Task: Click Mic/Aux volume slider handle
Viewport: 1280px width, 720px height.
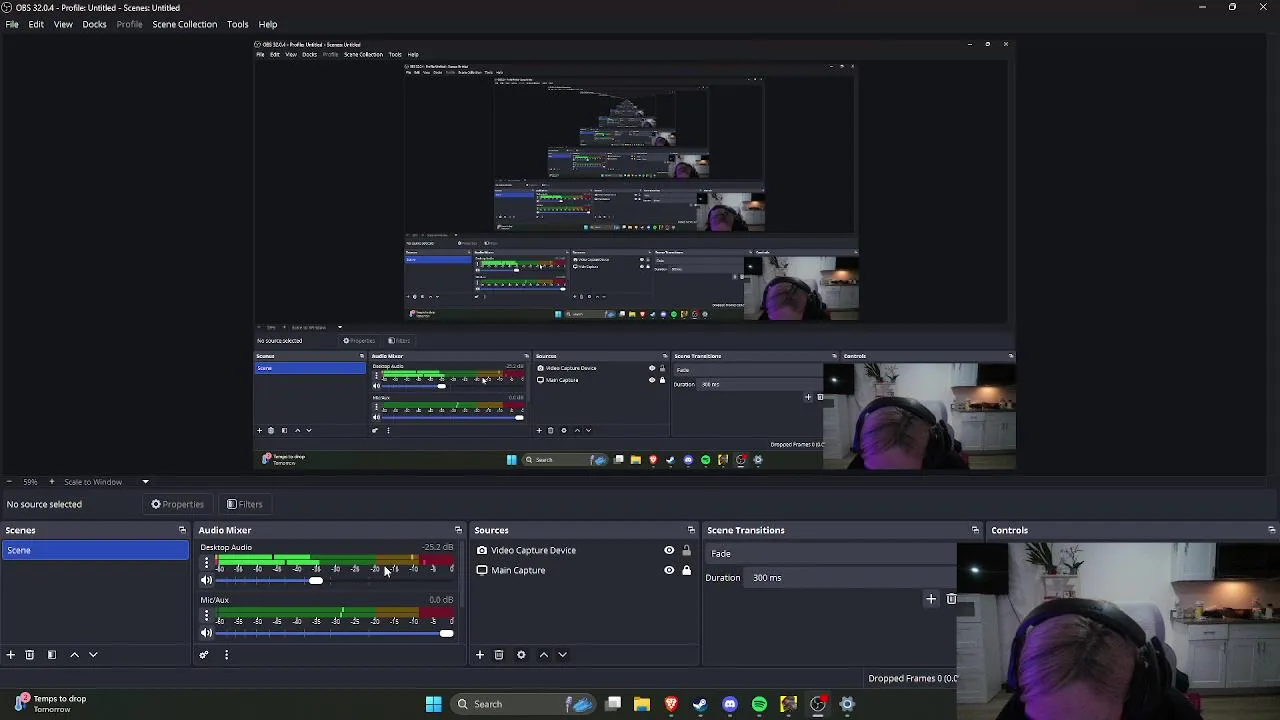Action: pos(446,633)
